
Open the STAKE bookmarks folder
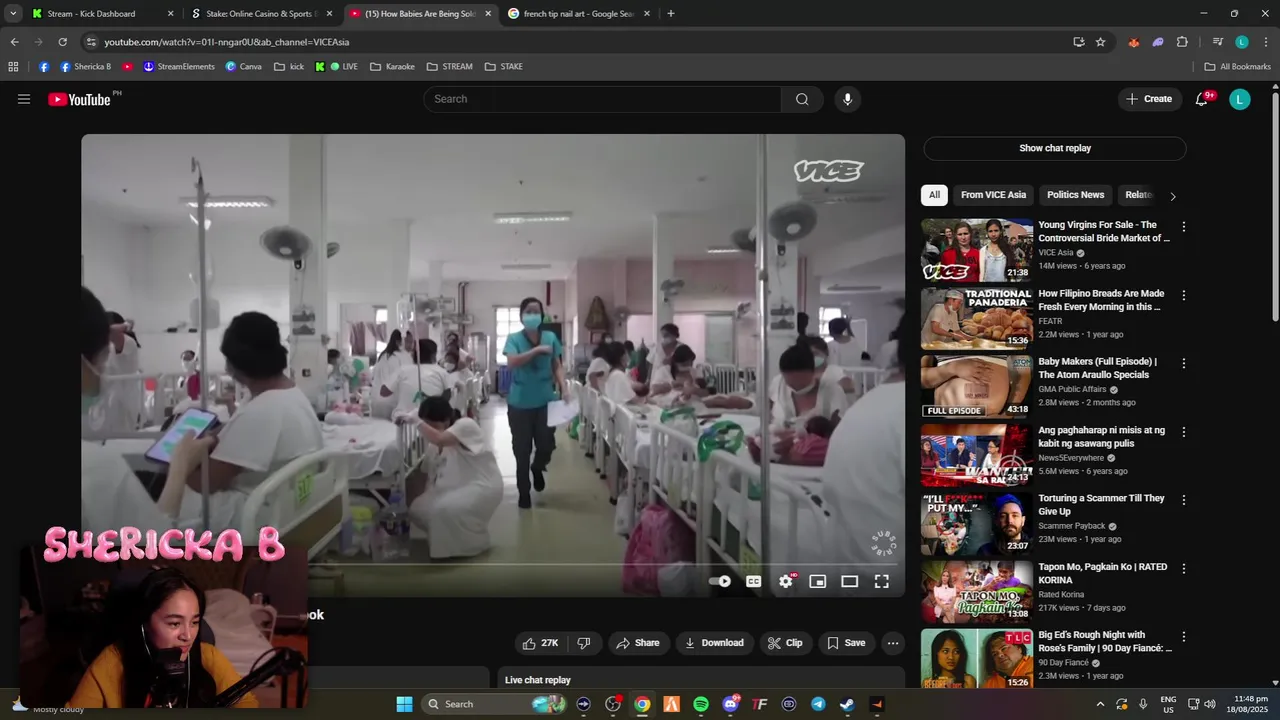click(x=504, y=67)
